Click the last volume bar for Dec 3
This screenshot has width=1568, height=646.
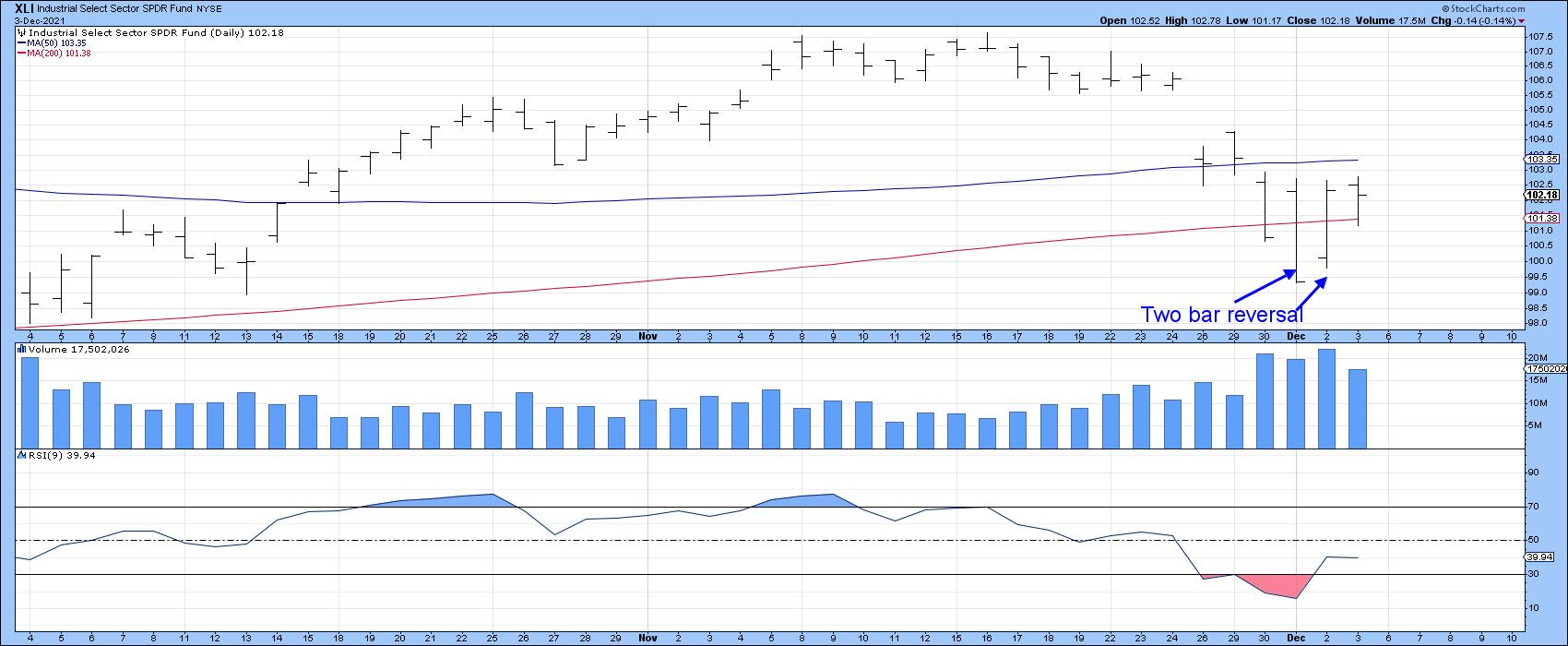pyautogui.click(x=1358, y=409)
